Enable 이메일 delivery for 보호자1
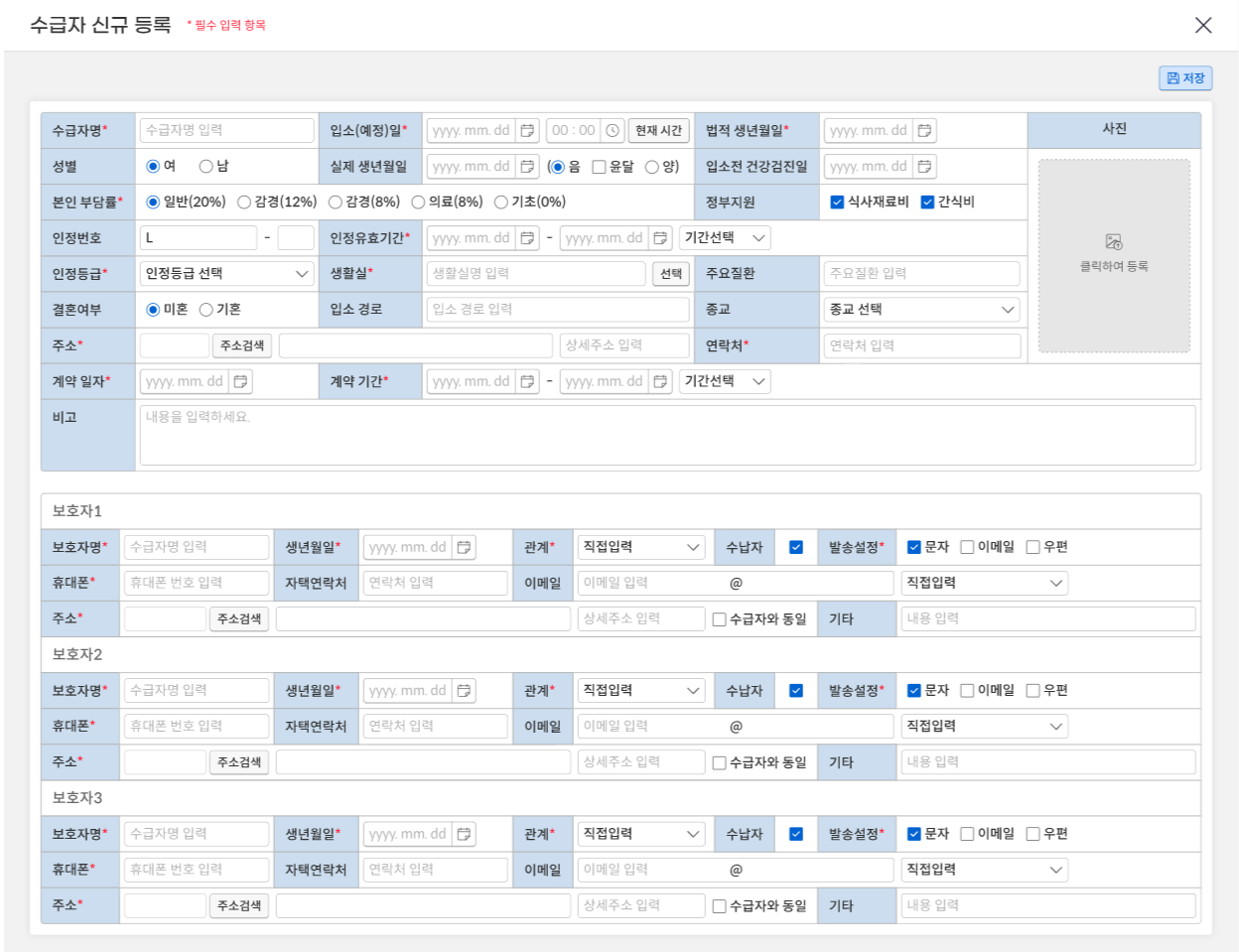 (967, 547)
